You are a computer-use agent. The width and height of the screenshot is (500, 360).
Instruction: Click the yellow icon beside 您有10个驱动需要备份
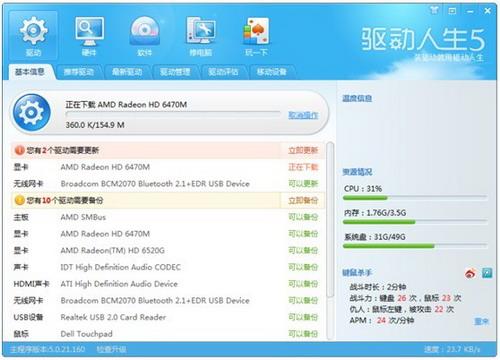(x=20, y=200)
